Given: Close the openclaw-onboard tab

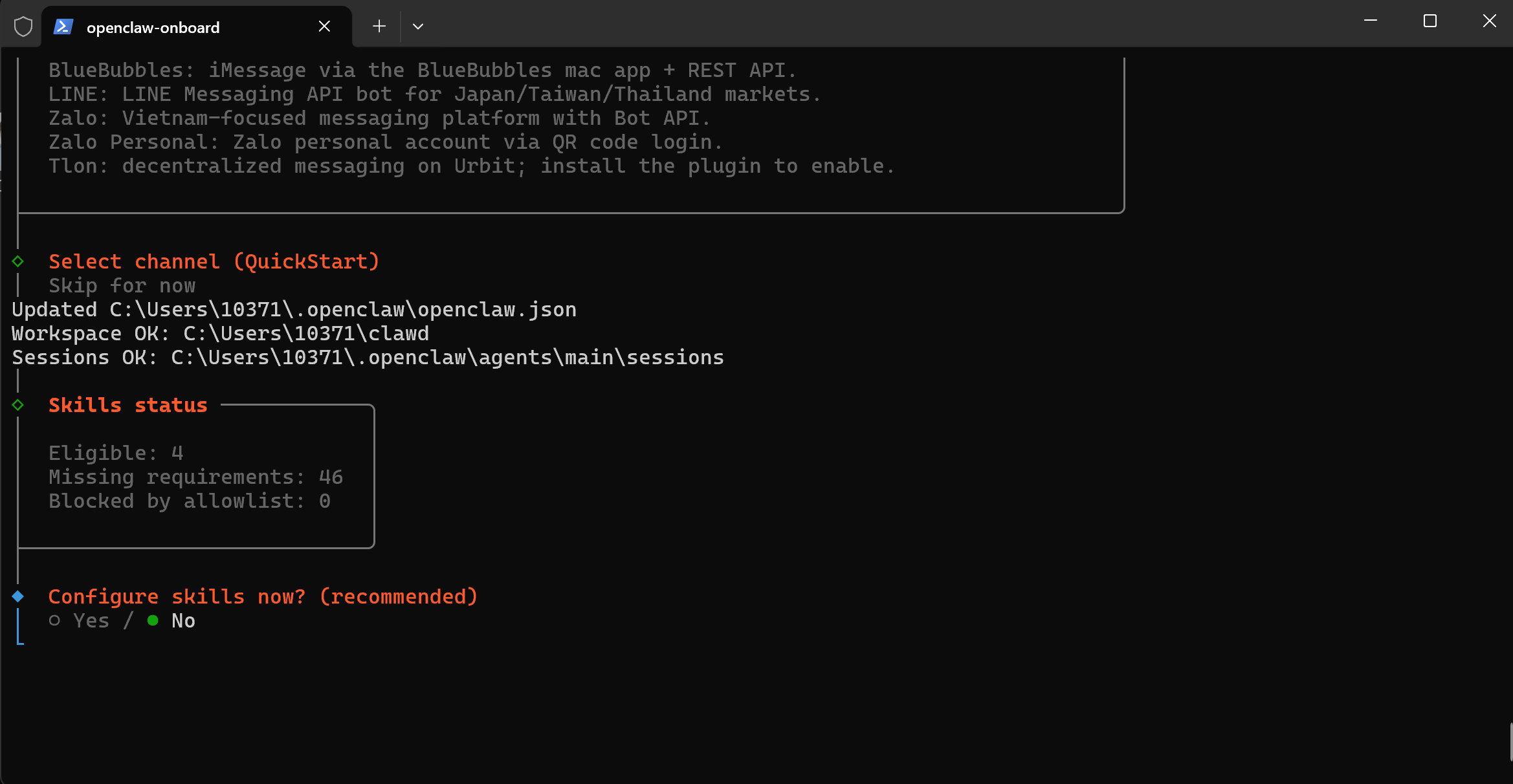Looking at the screenshot, I should point(324,27).
